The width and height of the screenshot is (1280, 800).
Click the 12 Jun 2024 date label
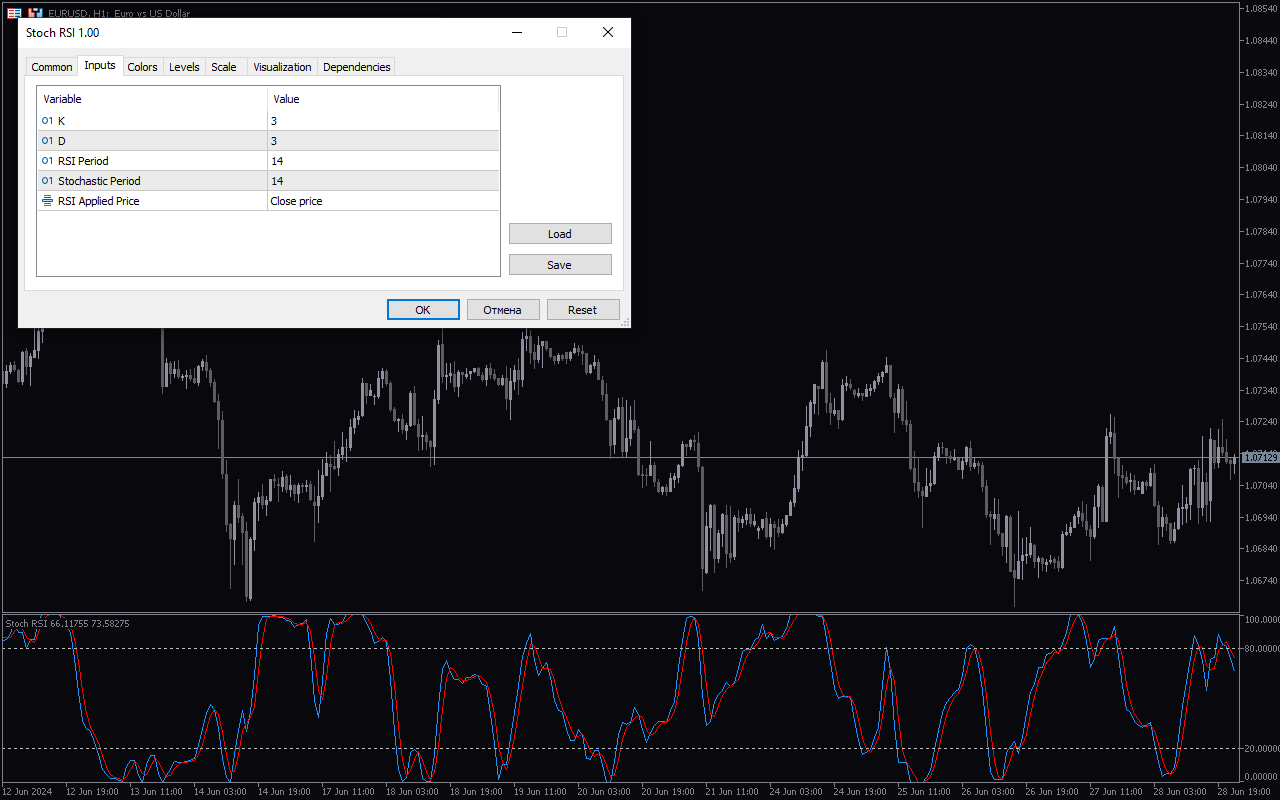tap(27, 792)
